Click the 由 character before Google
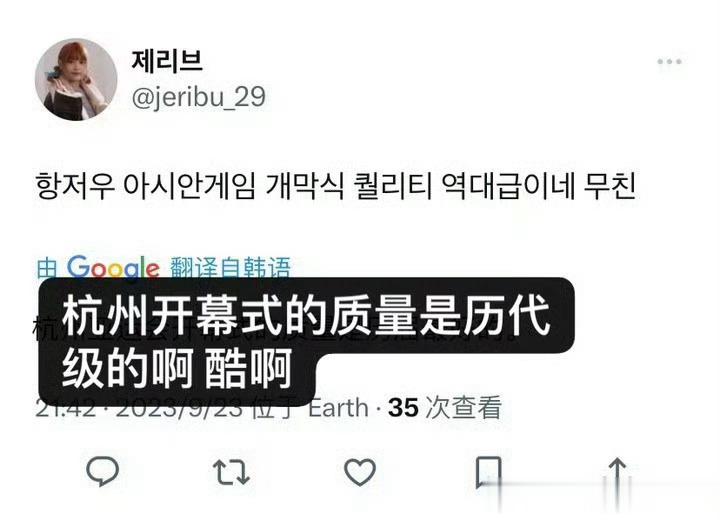This screenshot has width=720, height=520. (47, 268)
